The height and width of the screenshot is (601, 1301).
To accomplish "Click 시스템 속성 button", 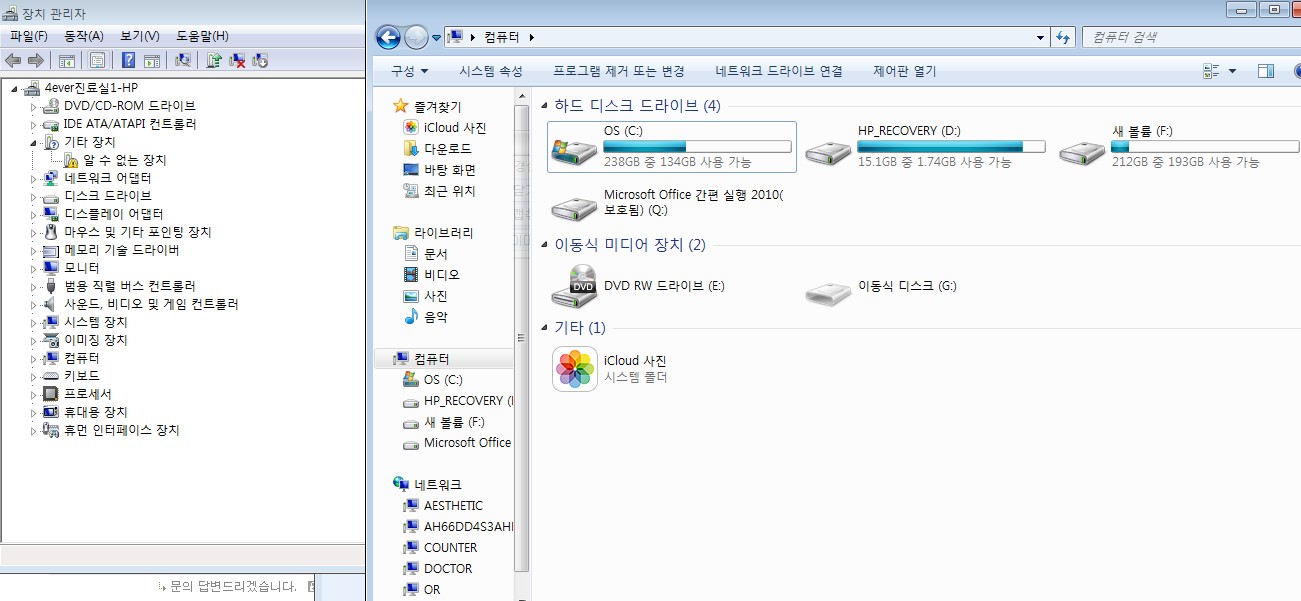I will click(491, 71).
